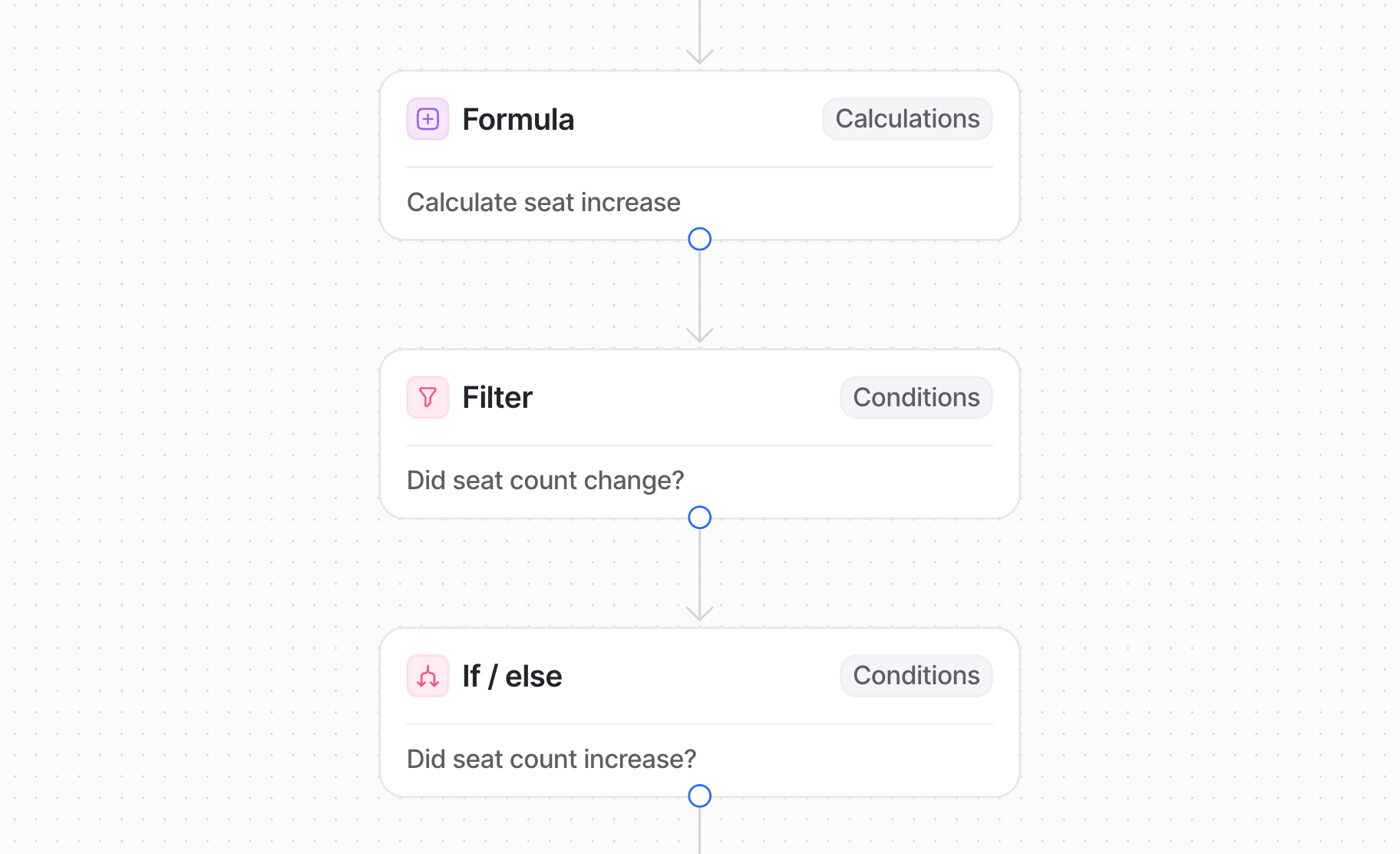The width and height of the screenshot is (1400, 854).
Task: Click the arrowhead entering the Formula node
Action: pyautogui.click(x=699, y=57)
